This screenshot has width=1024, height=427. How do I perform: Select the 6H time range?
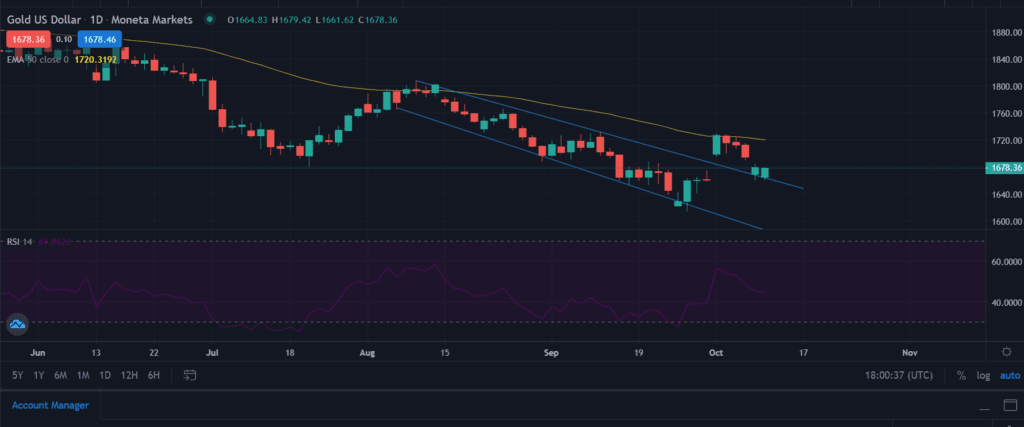pos(153,375)
